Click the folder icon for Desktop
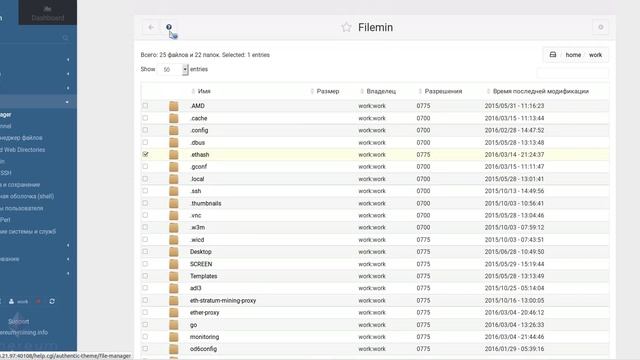 coord(173,252)
